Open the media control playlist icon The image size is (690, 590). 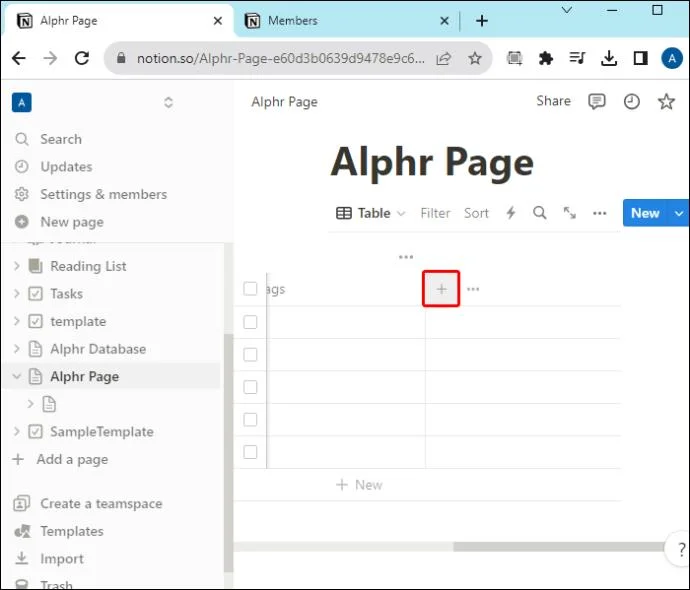[577, 58]
